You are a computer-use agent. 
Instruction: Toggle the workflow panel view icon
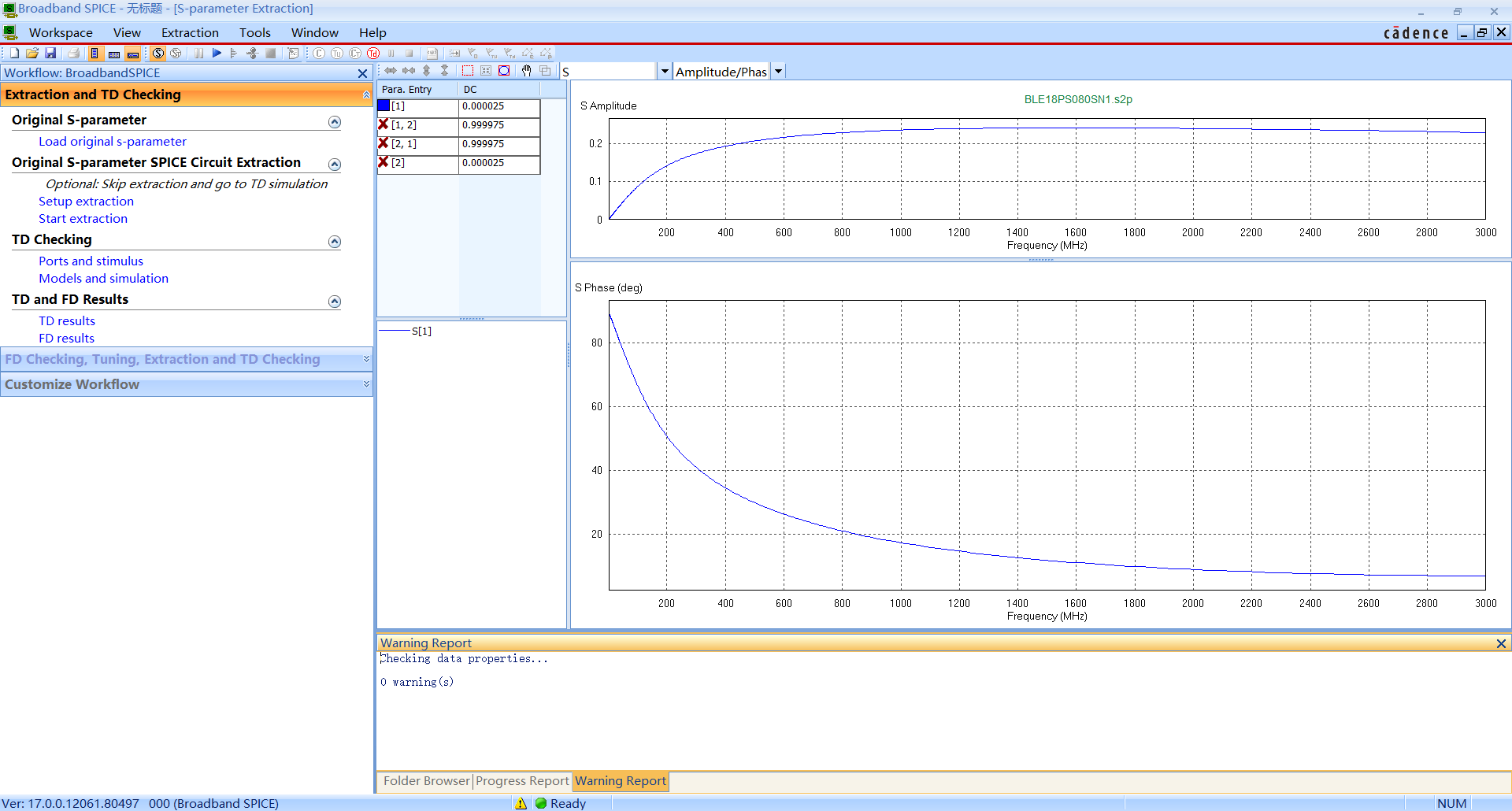tap(94, 54)
